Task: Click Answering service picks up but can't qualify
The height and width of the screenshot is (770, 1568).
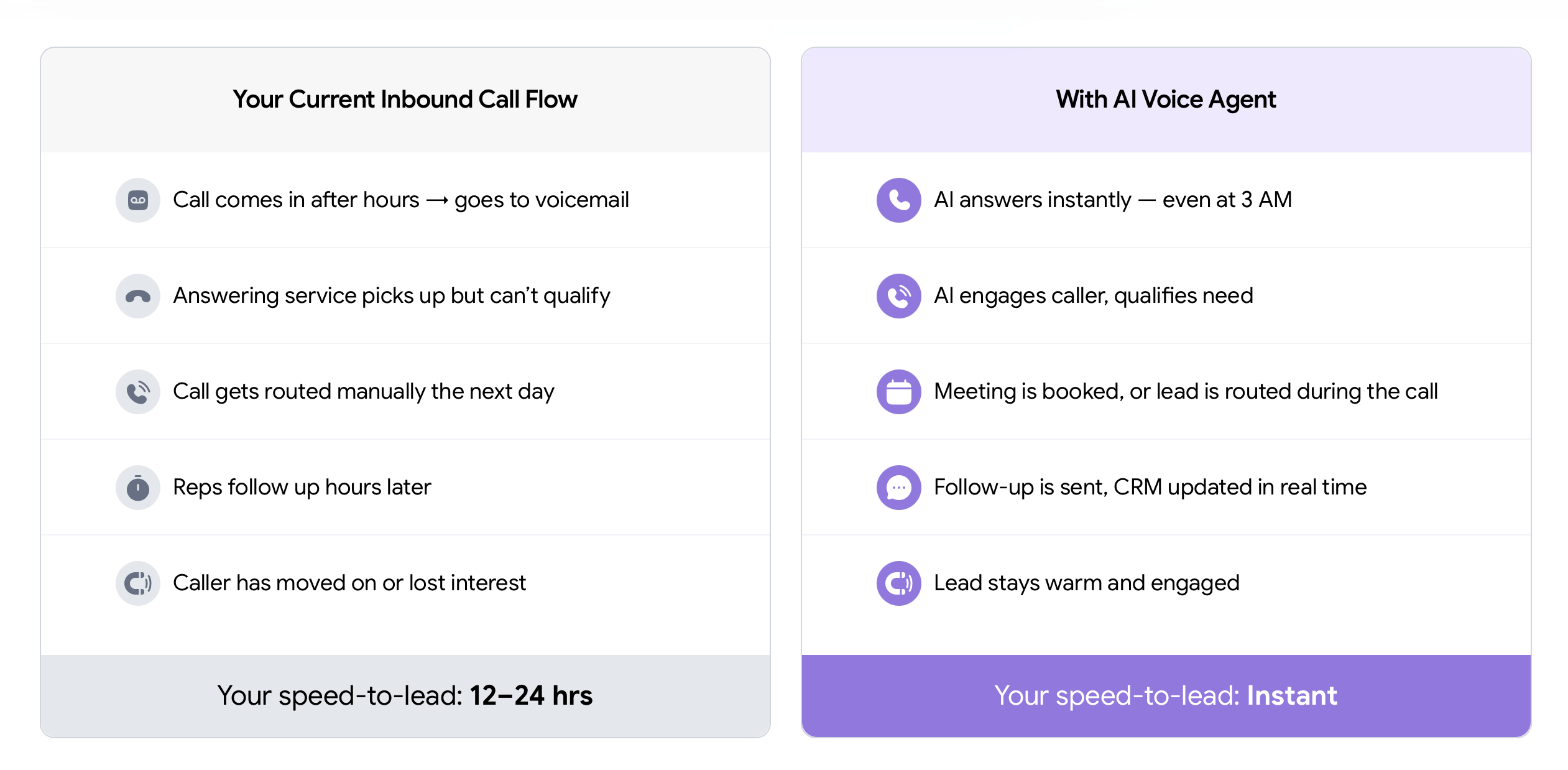Action: pyautogui.click(x=391, y=296)
